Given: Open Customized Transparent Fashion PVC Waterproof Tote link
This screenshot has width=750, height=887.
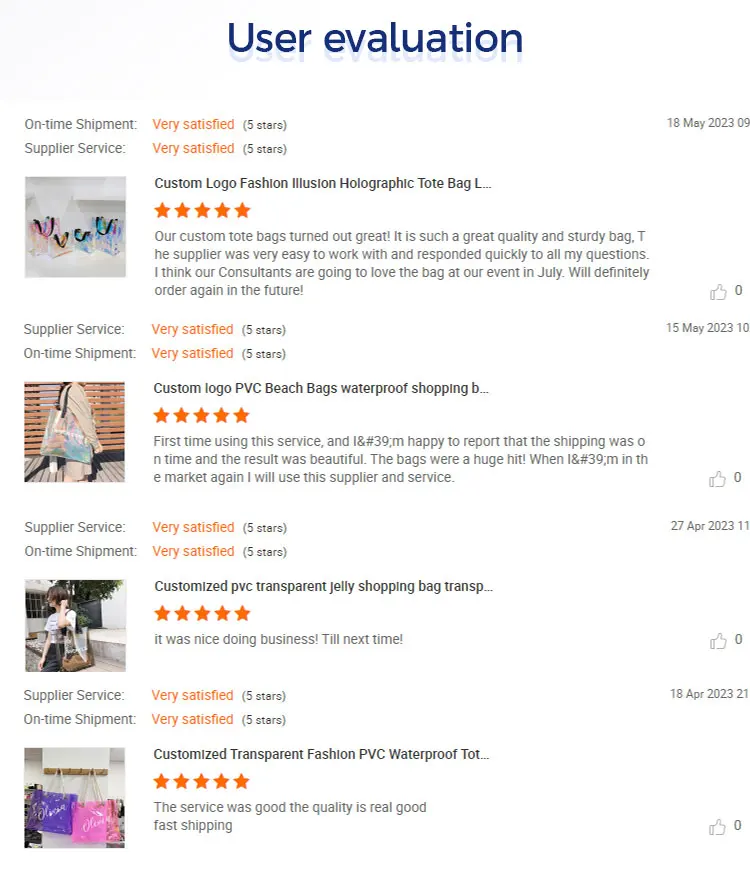Looking at the screenshot, I should pyautogui.click(x=321, y=754).
